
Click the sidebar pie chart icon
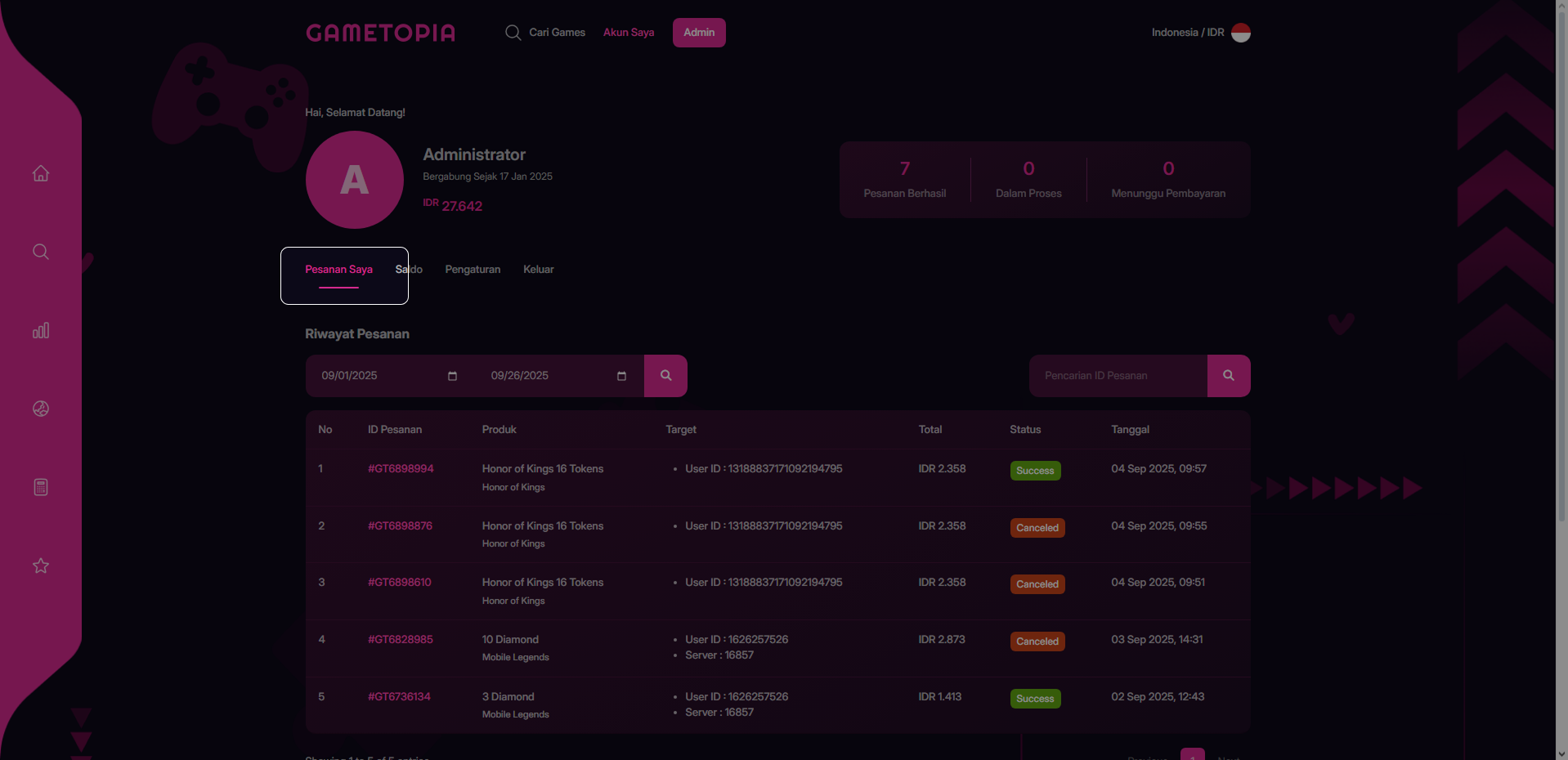point(41,409)
